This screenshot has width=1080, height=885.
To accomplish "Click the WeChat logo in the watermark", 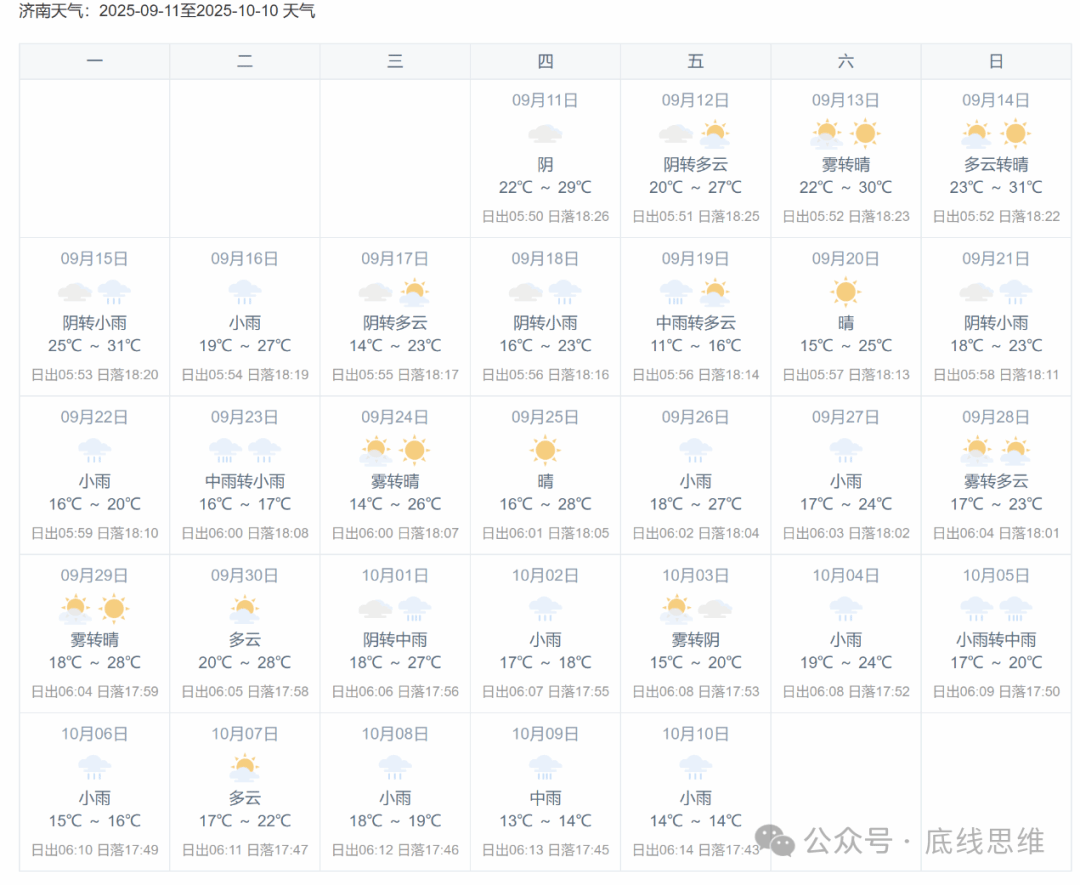I will point(775,840).
